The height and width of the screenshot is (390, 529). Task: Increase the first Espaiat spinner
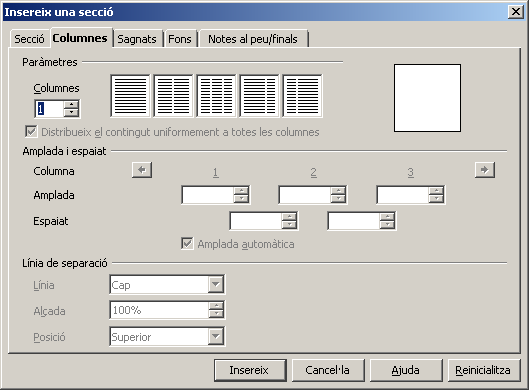(x=289, y=217)
